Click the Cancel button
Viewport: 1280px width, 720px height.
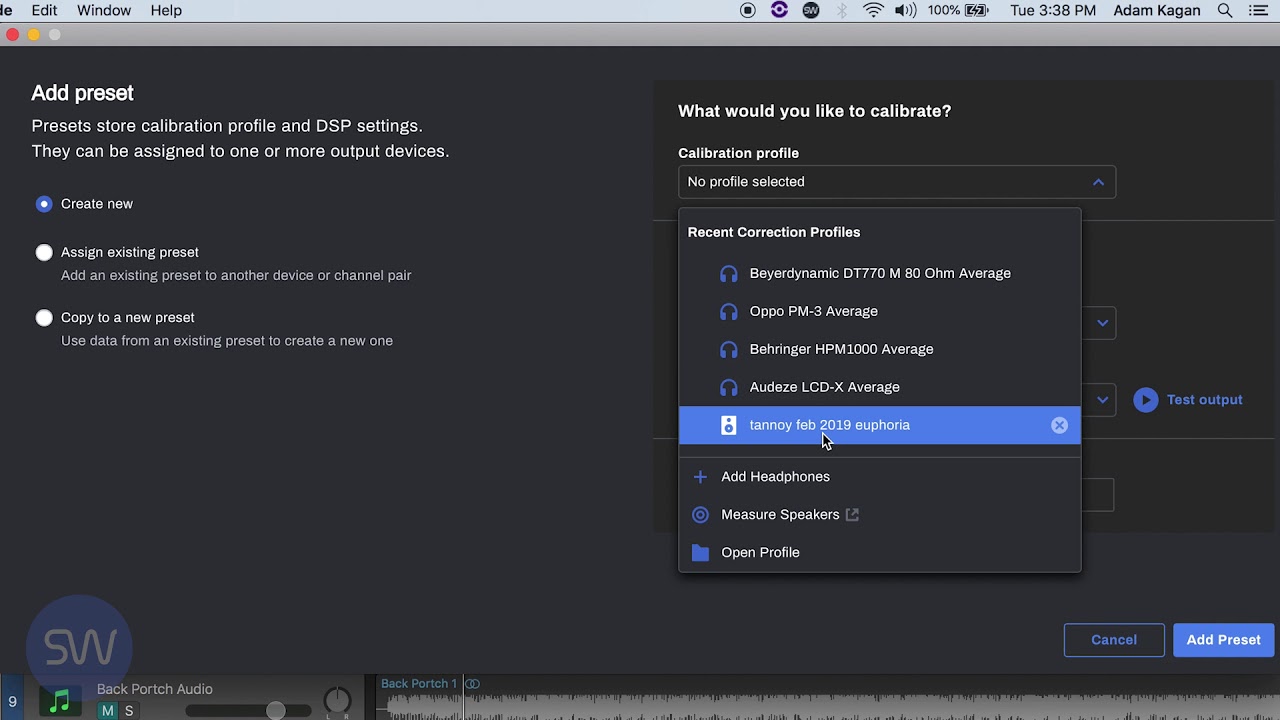pos(1114,640)
